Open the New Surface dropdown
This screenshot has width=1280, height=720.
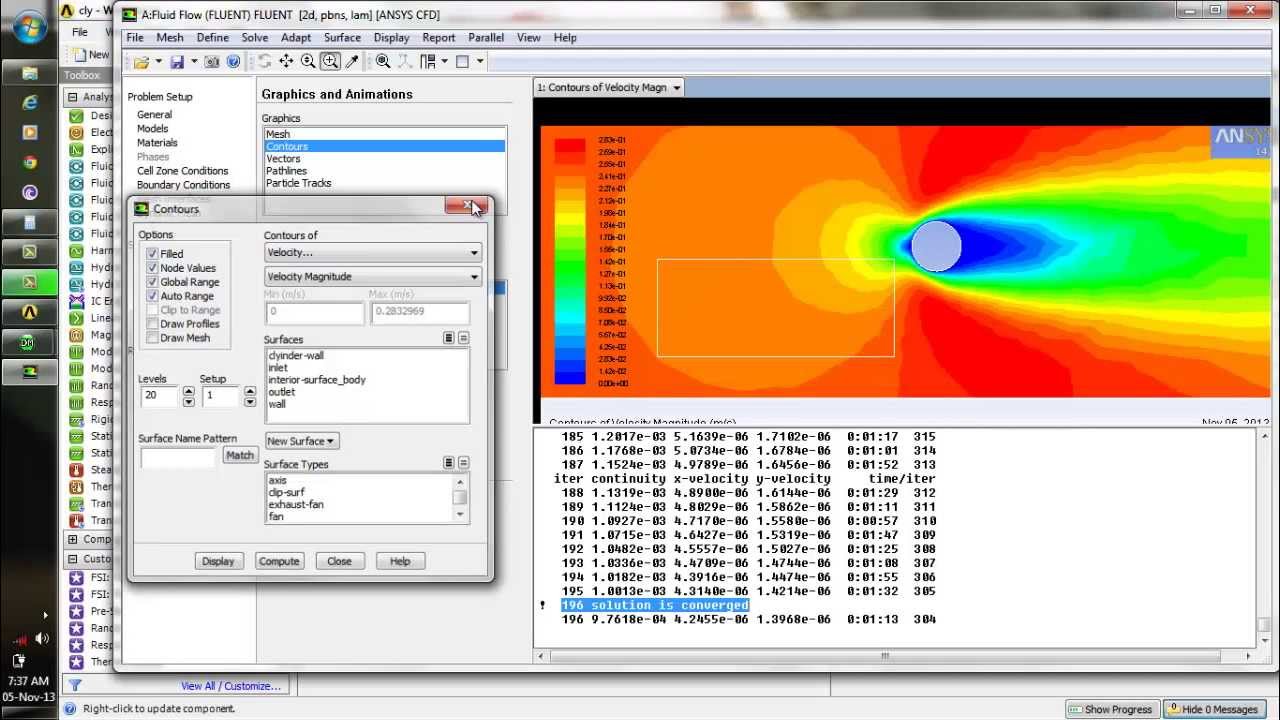[x=301, y=441]
